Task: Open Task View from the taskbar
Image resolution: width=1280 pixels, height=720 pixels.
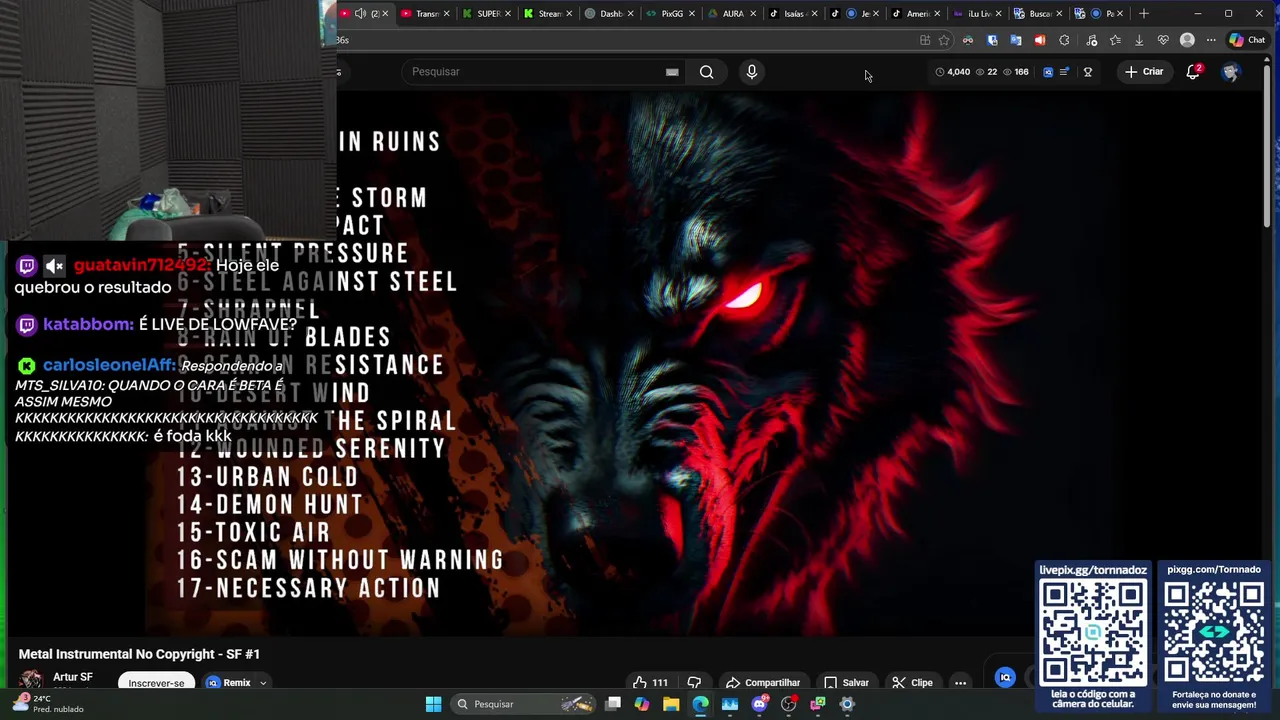Action: click(613, 704)
